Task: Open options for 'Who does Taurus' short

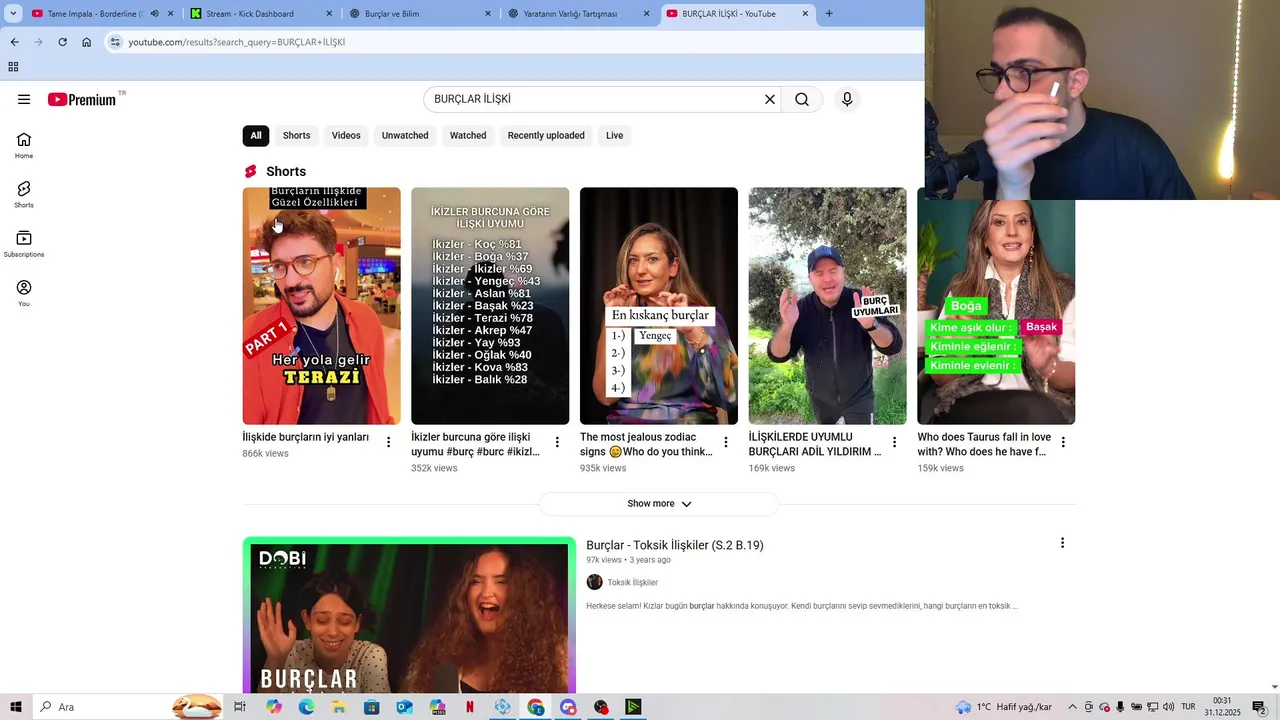Action: 1063,442
